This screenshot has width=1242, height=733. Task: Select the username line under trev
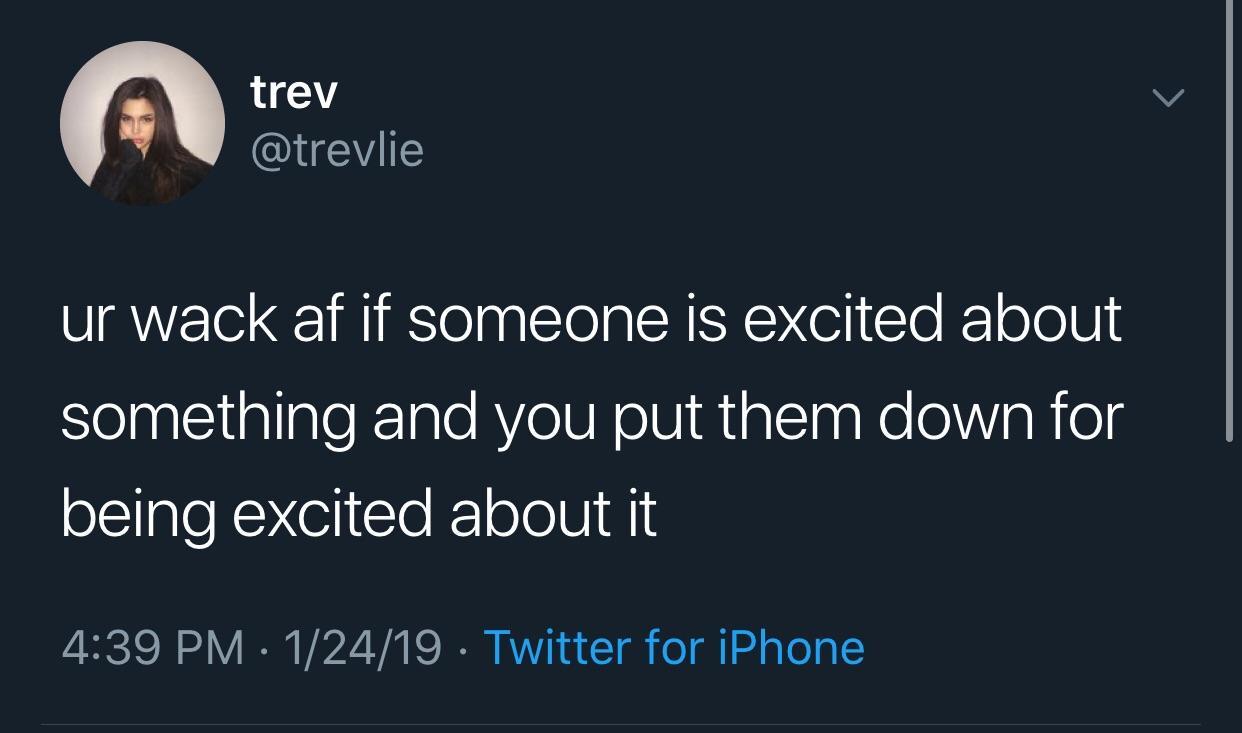pos(337,150)
